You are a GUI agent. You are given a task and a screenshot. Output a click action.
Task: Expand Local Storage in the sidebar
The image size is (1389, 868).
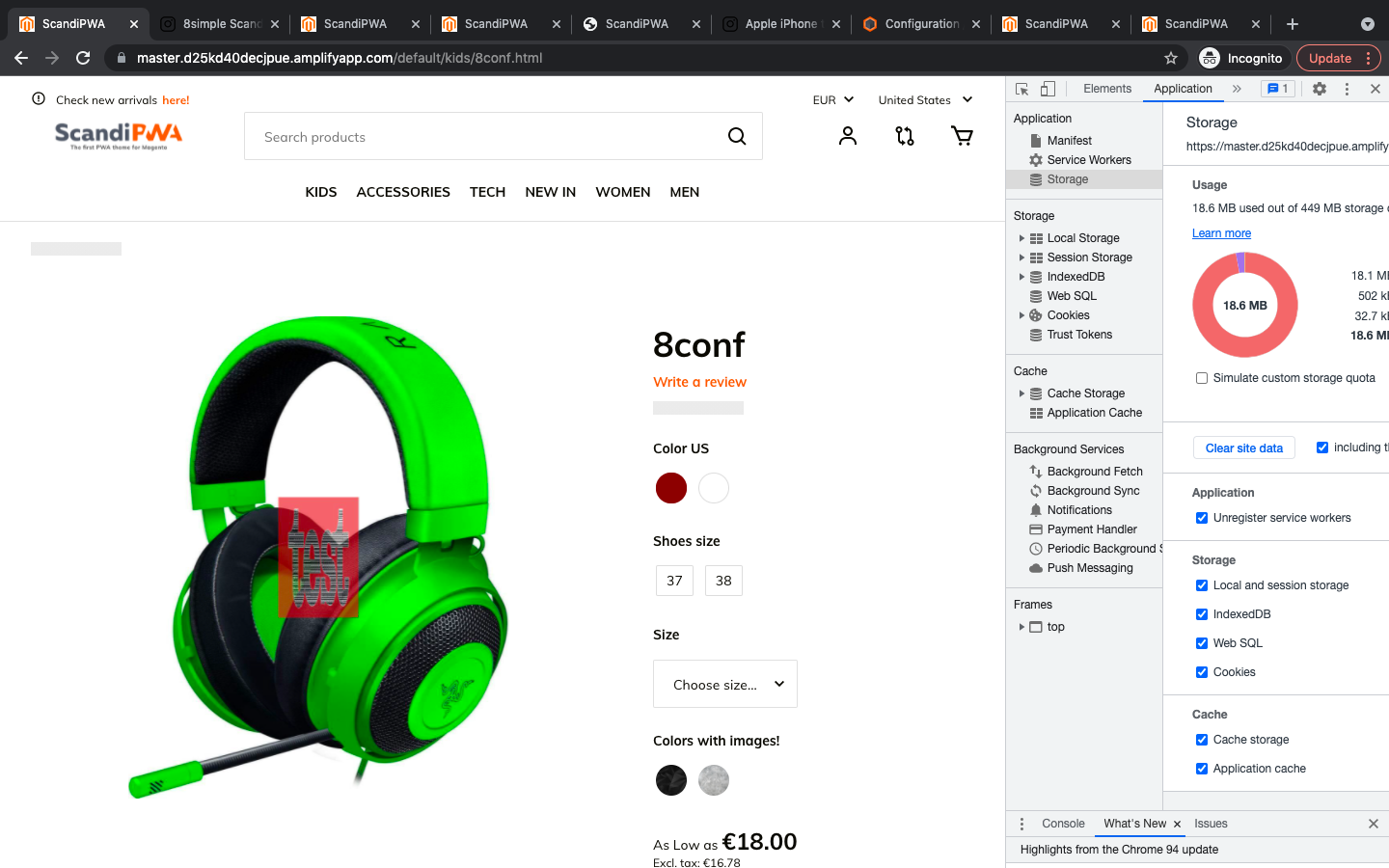click(1022, 237)
